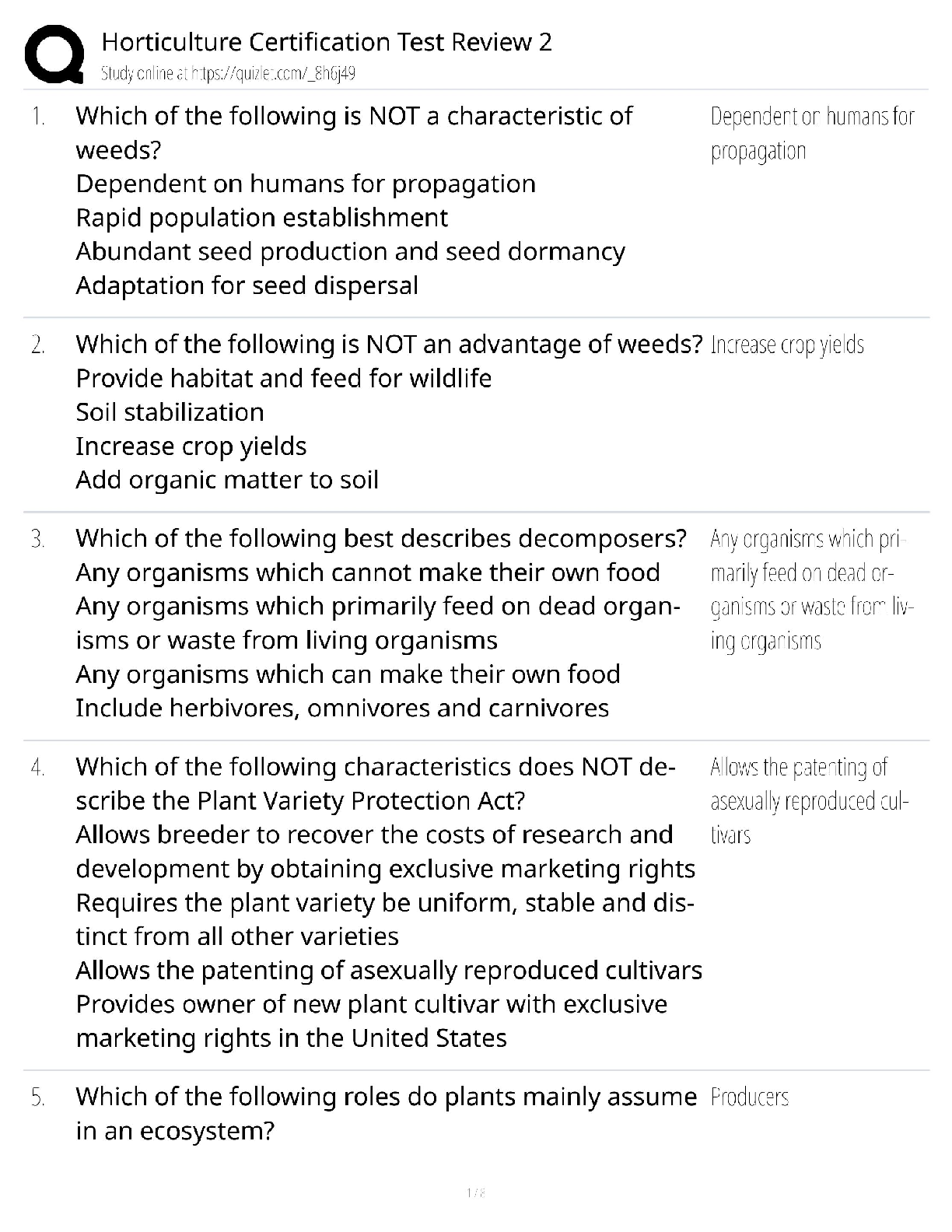Click the question number 1 marker
Screen dimensions: 952x1232
[x=38, y=117]
